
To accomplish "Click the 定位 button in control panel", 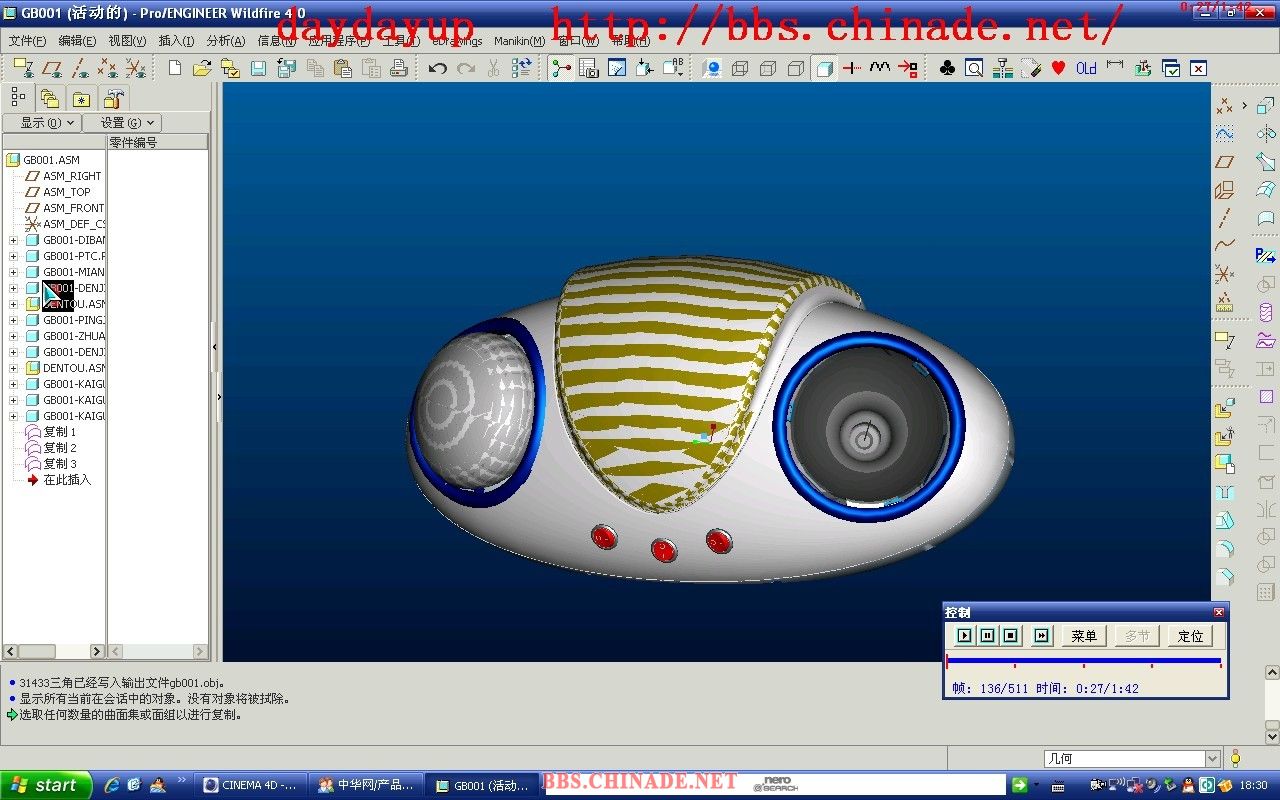I will coord(1190,636).
